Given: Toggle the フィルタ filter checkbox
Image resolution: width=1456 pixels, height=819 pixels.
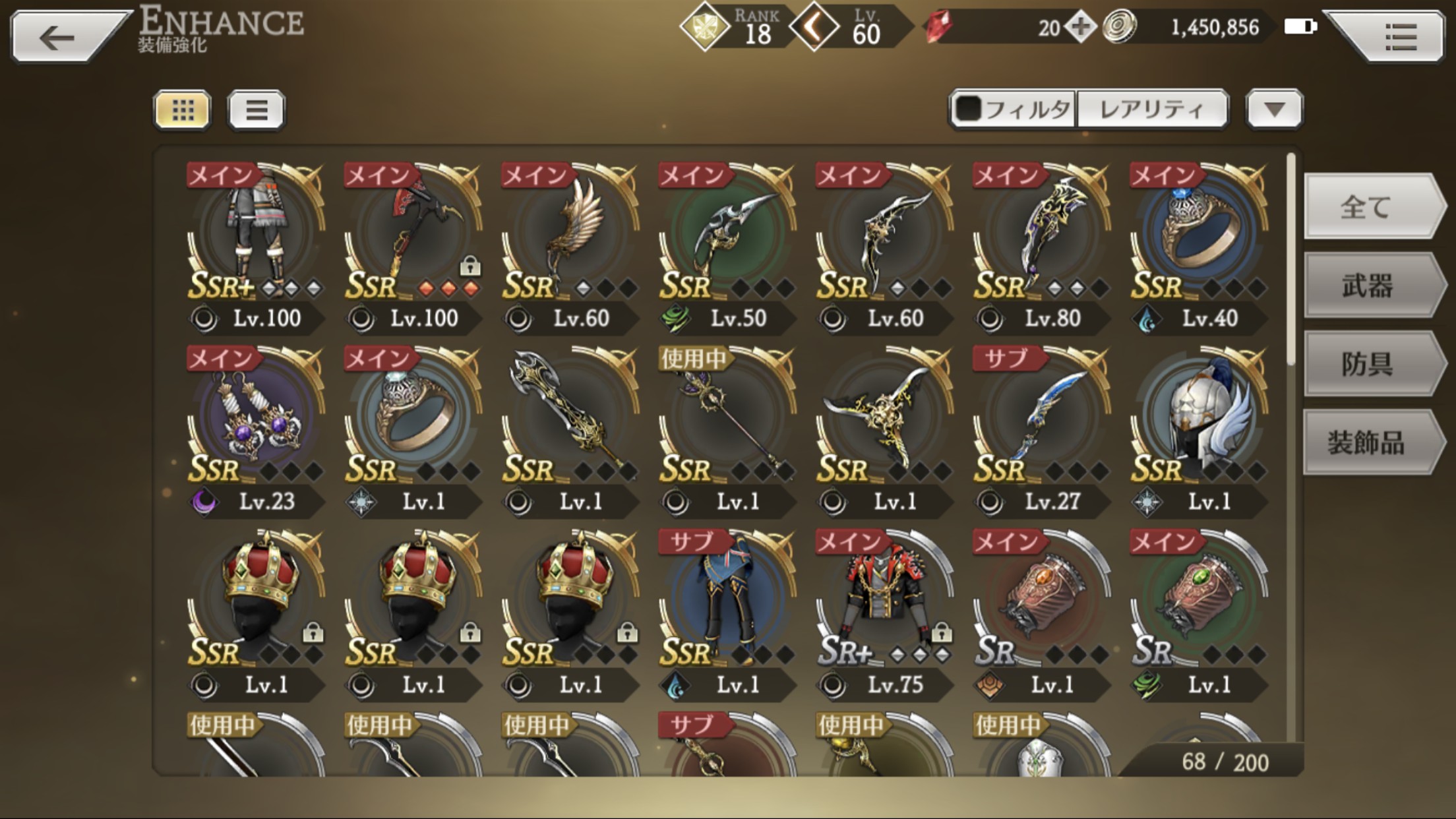Looking at the screenshot, I should point(968,109).
